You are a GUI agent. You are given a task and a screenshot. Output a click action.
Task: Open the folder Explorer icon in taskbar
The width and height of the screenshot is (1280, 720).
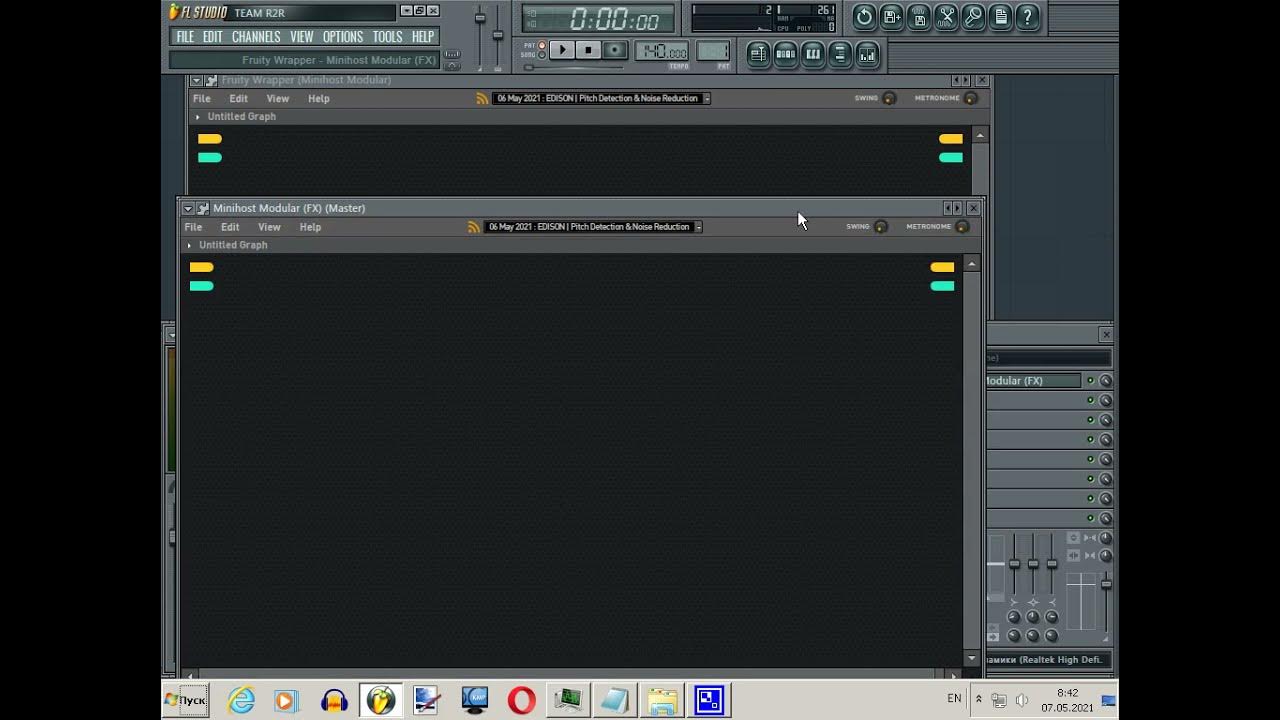(661, 700)
